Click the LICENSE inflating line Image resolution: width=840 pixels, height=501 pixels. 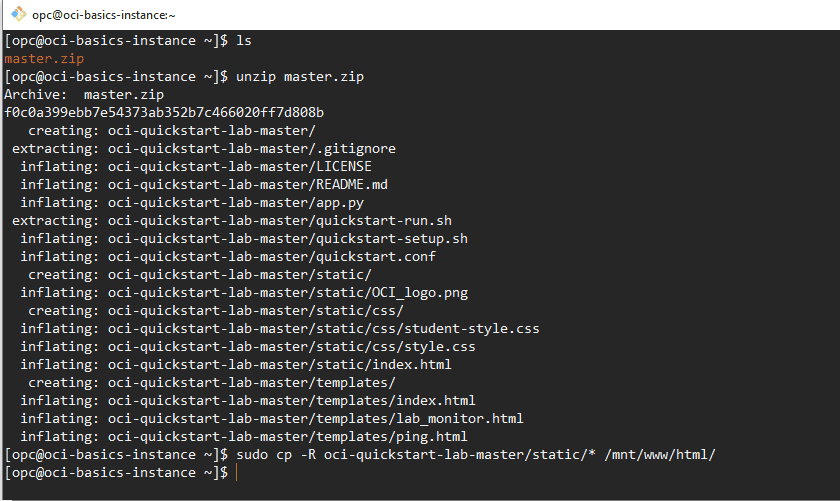point(196,167)
